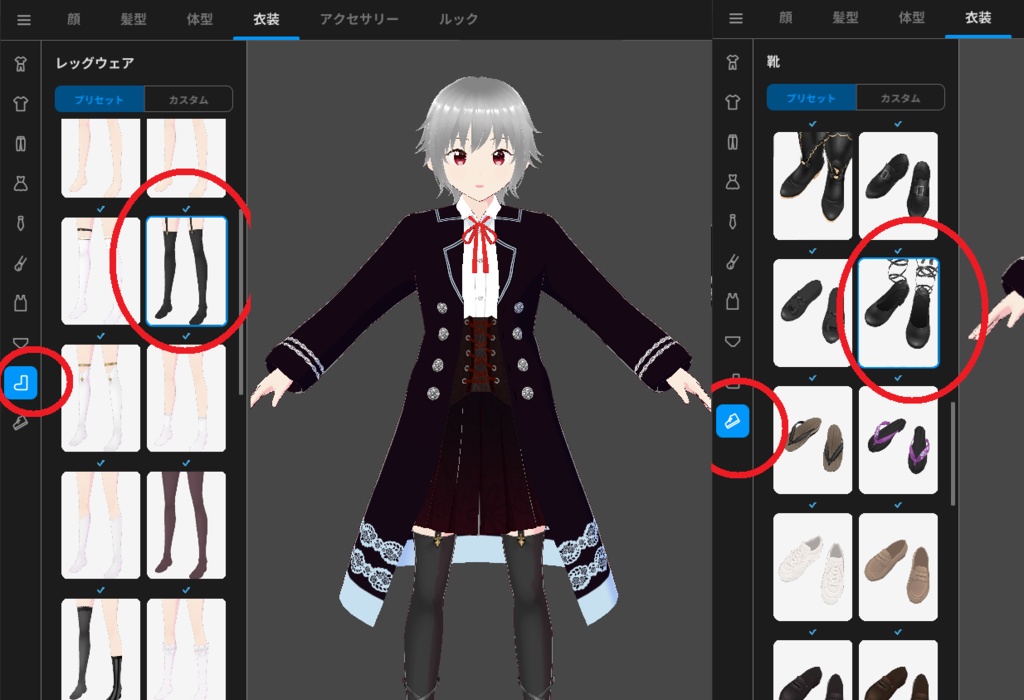Screen dimensions: 1024x700
Task: Select the necktie neck accessory icon in the legwear sidebar
Action: (x=20, y=223)
